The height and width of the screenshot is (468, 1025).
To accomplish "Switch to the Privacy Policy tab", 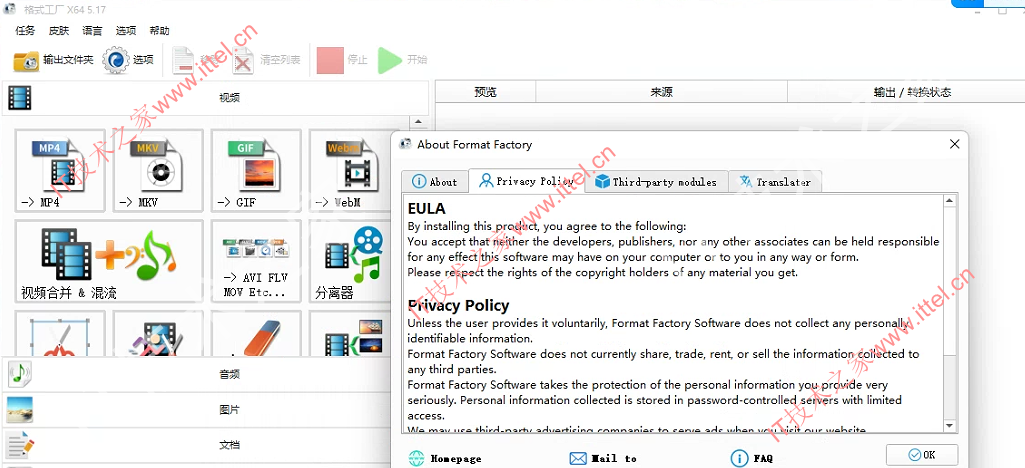I will pyautogui.click(x=527, y=181).
